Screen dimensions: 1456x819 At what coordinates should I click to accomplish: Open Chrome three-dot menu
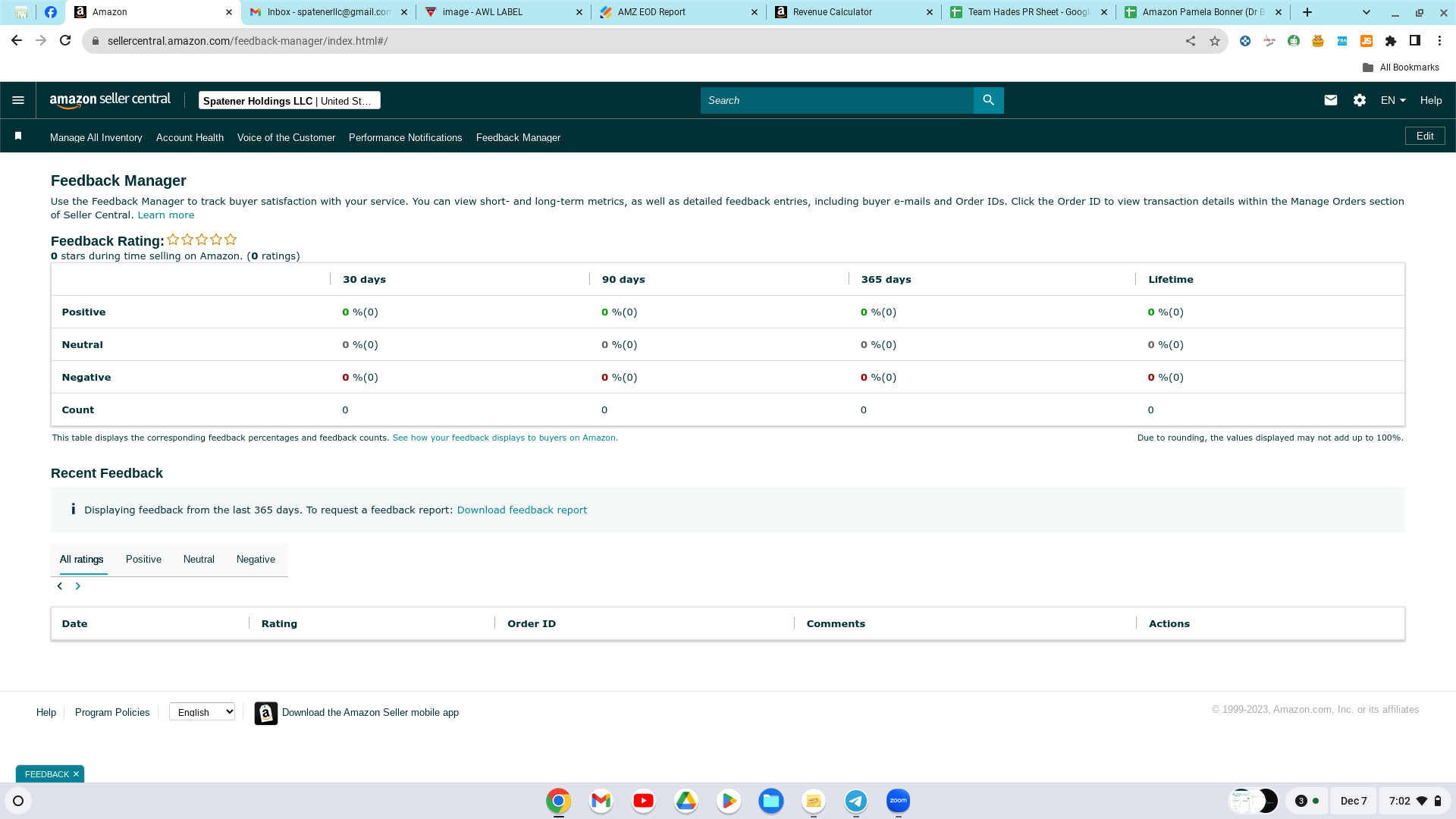coord(1439,41)
